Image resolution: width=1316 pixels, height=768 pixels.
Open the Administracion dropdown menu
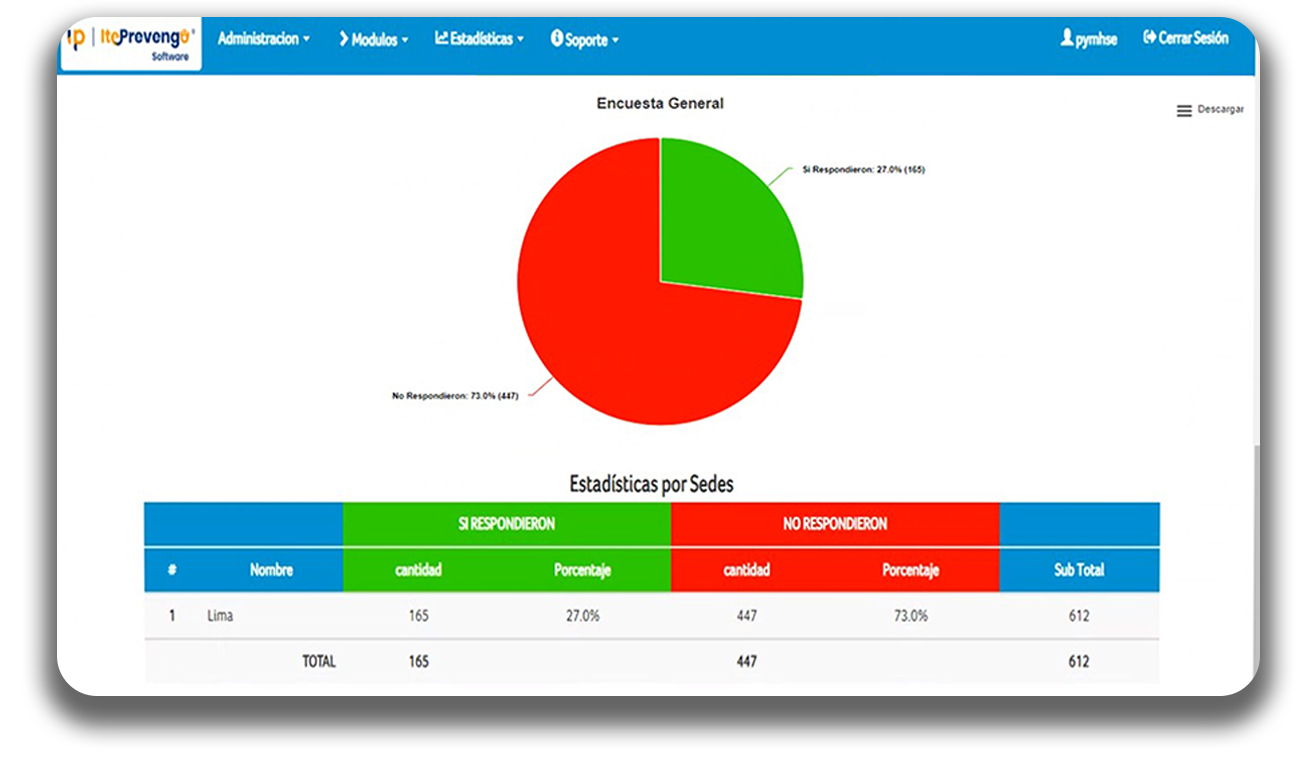[x=264, y=39]
